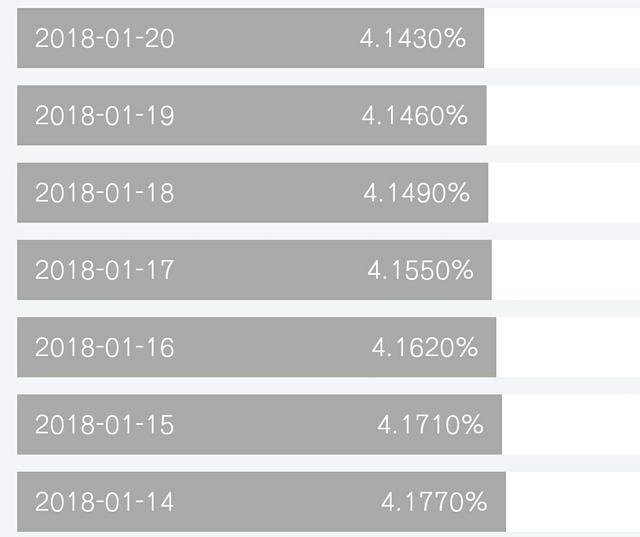Screen dimensions: 640x537
Task: Select the 2018-01-14 date label
Action: (x=104, y=502)
